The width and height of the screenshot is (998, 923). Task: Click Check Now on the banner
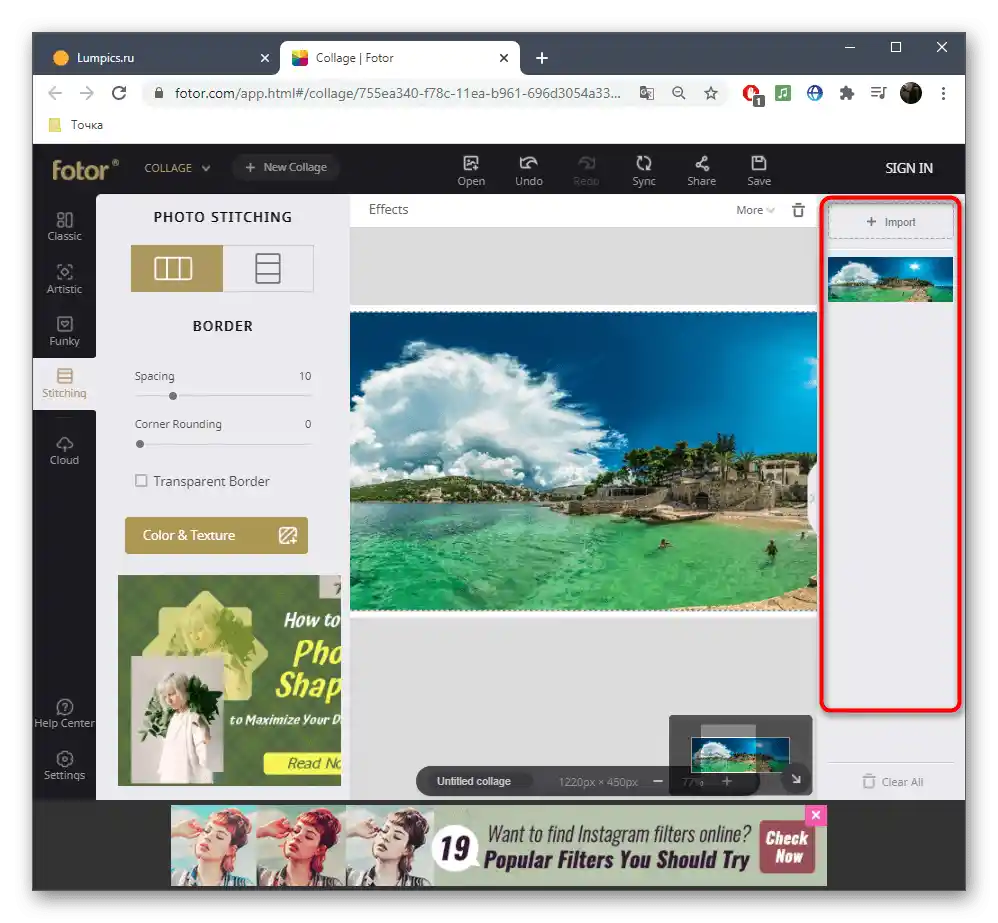tap(787, 847)
